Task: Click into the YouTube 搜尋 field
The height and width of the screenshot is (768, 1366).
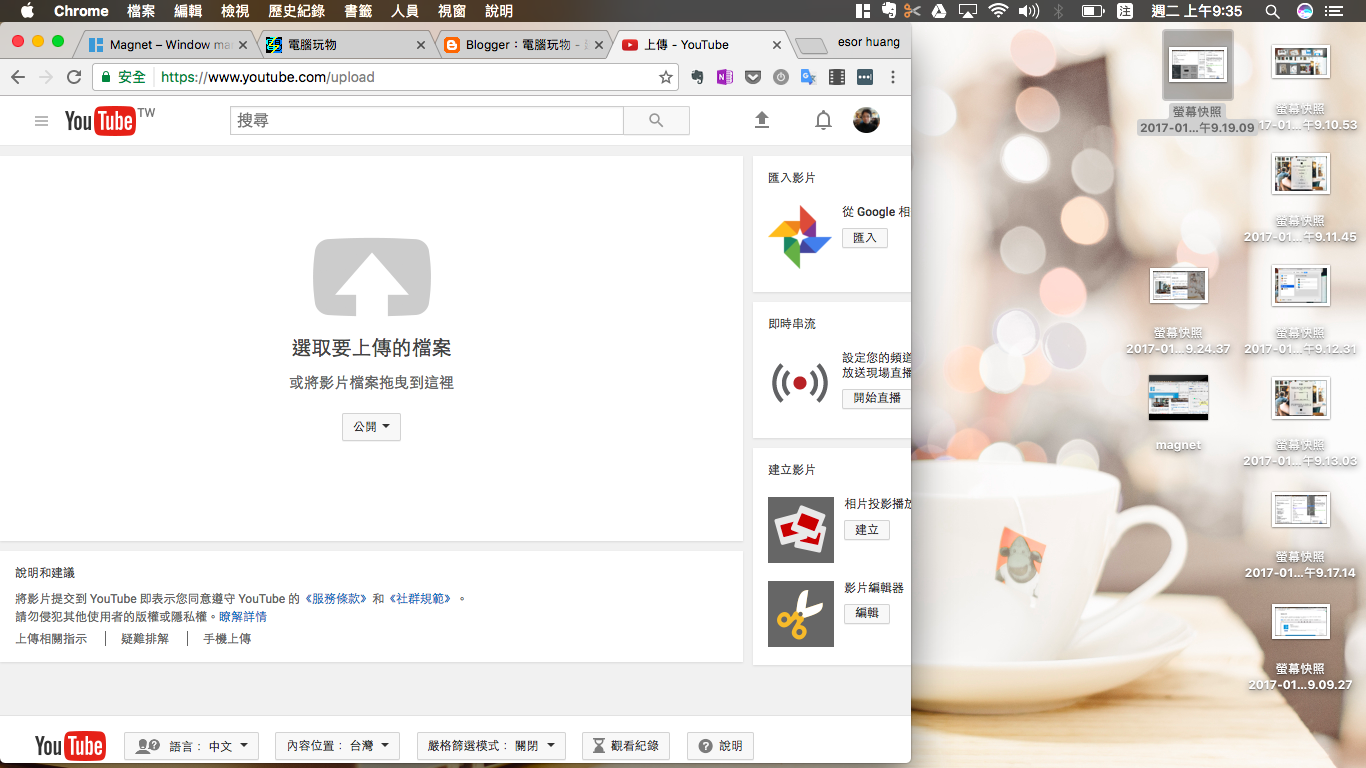Action: point(427,120)
